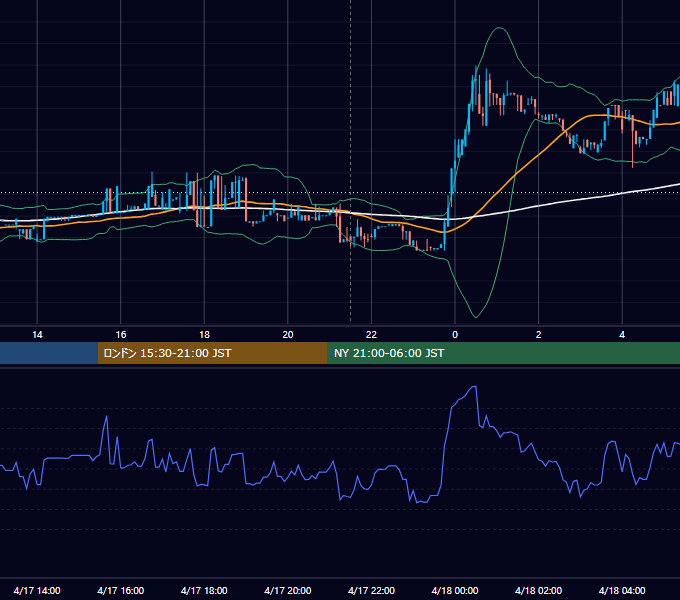680x600 pixels.
Task: Click the upper Bollinger band peak after midnight
Action: tap(500, 28)
